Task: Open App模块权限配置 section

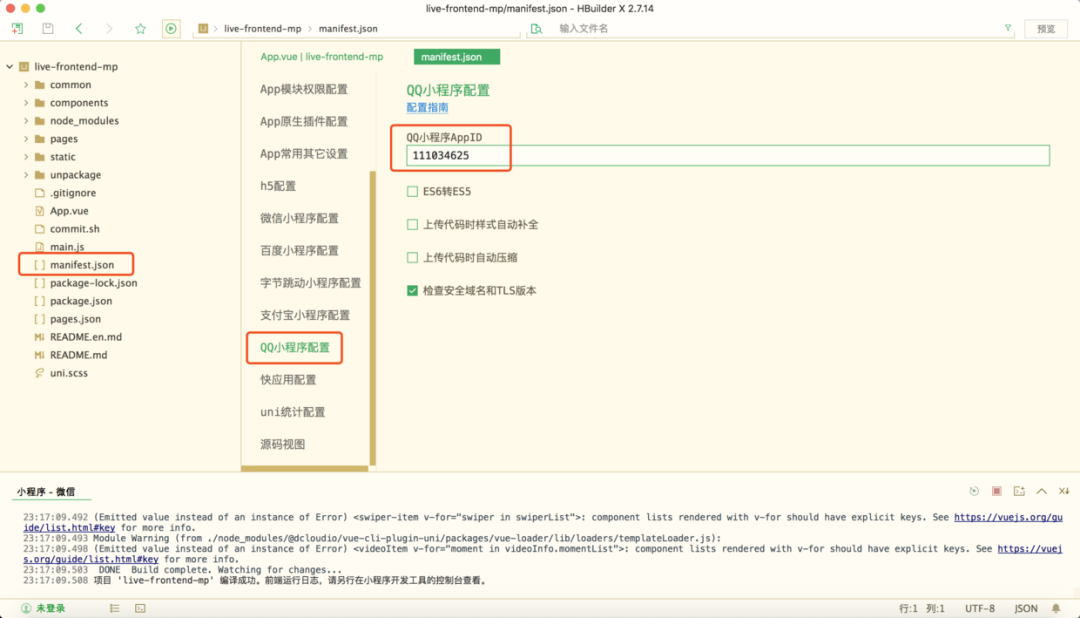Action: coord(304,89)
